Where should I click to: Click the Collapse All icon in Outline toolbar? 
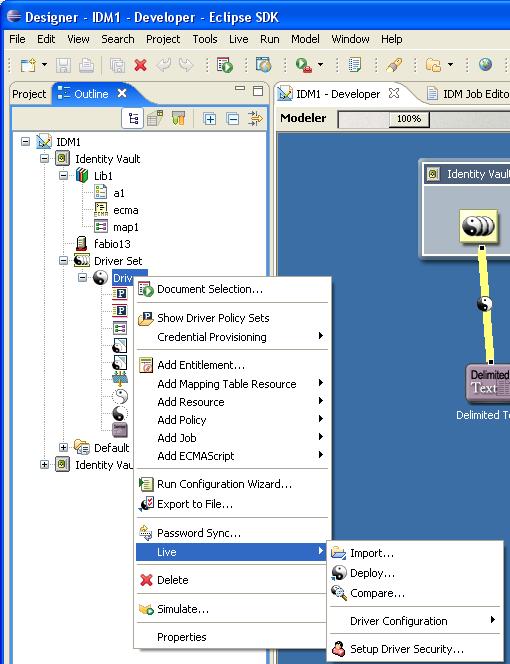pos(233,119)
